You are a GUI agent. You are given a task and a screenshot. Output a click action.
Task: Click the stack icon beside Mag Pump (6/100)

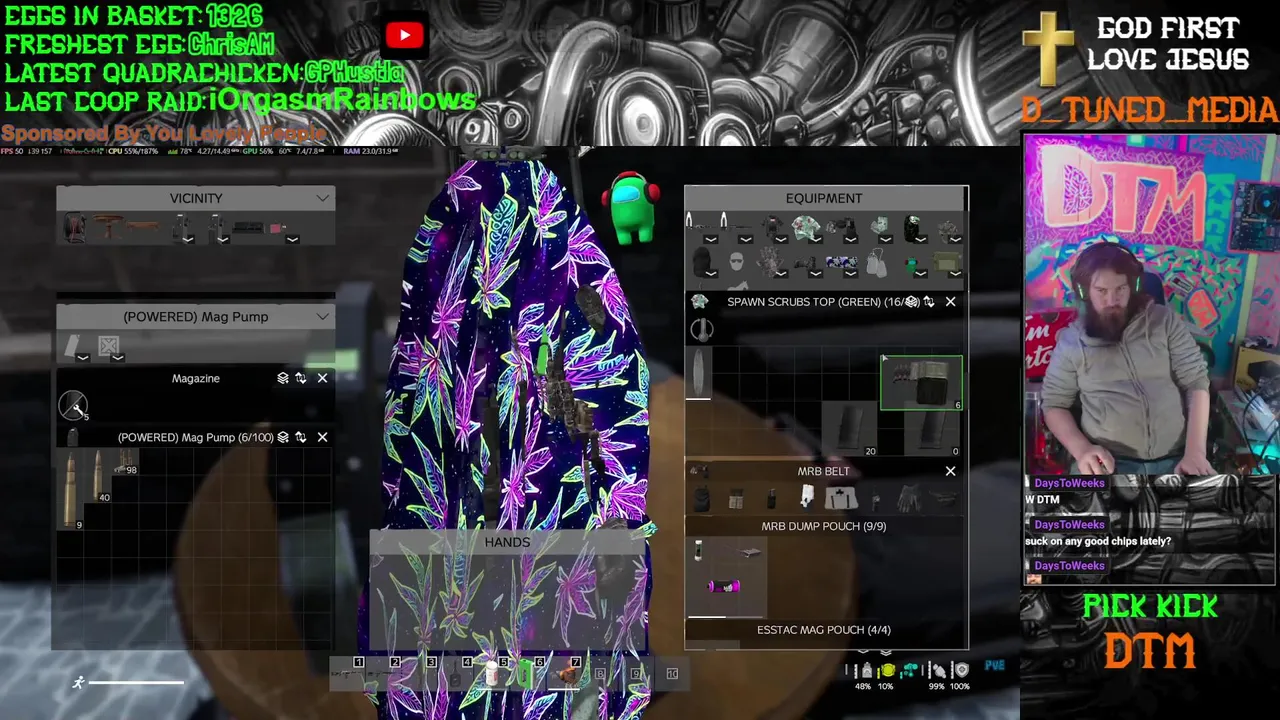tap(283, 437)
